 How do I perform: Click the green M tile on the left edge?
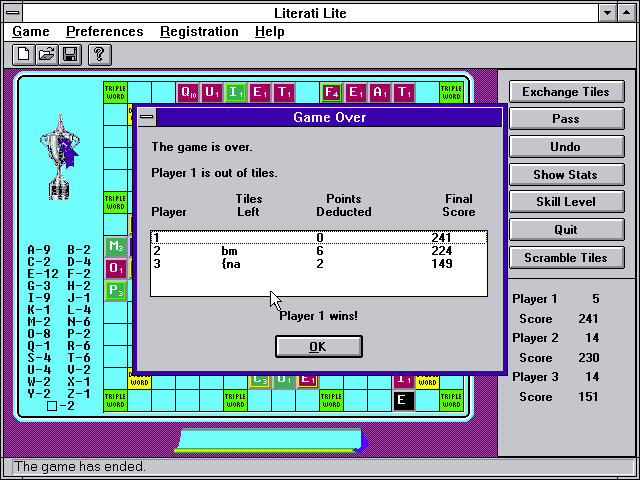point(116,246)
